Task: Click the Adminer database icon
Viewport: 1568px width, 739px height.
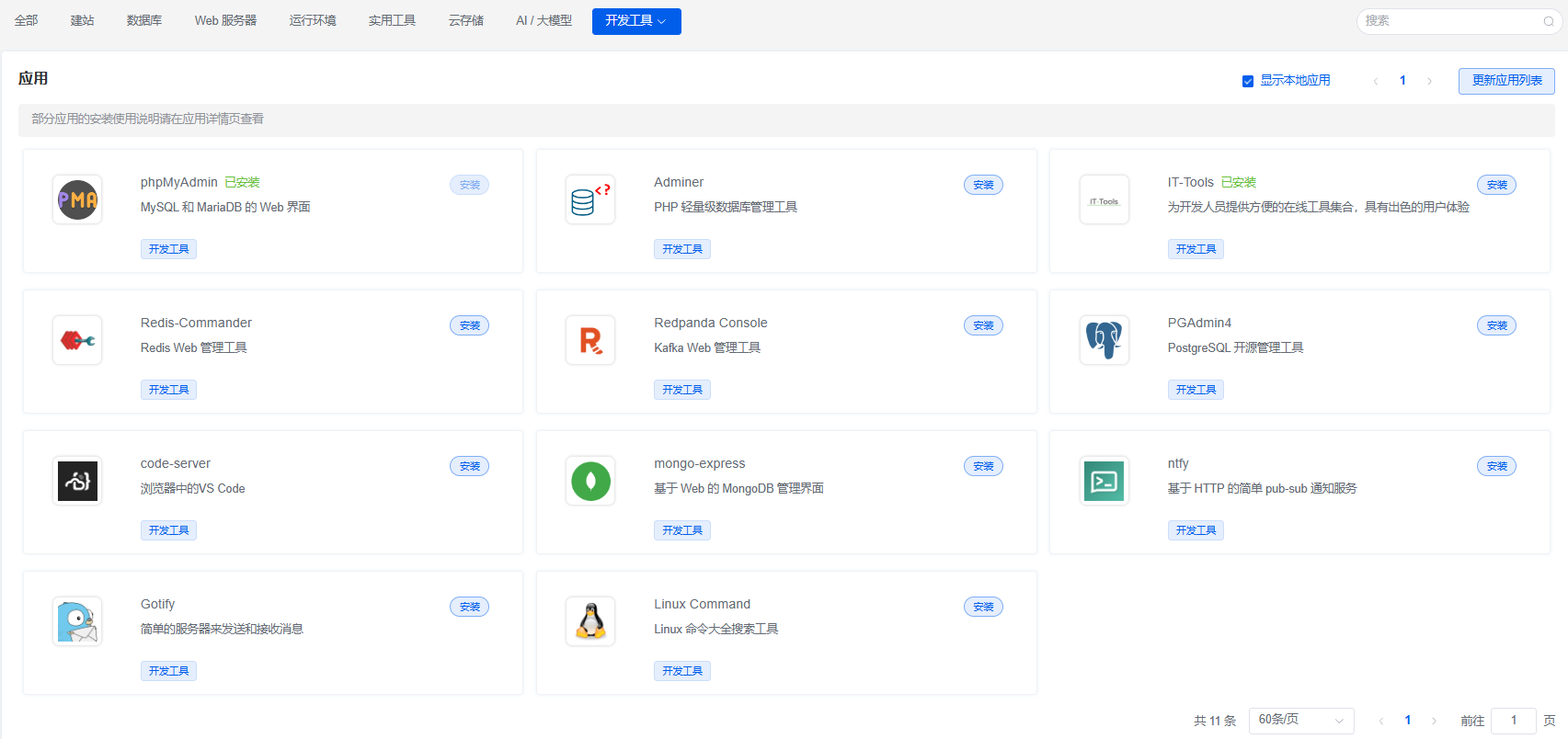Action: 590,199
